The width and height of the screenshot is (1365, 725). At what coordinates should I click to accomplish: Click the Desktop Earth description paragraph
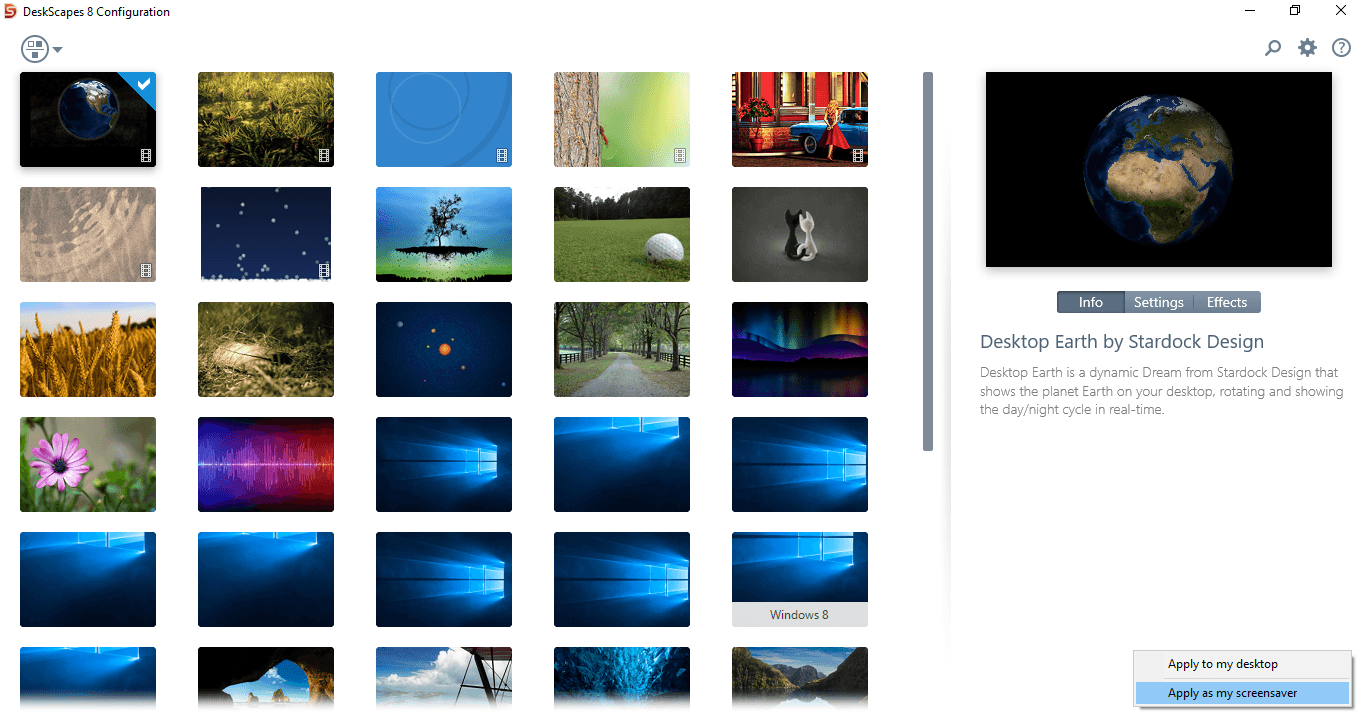1161,391
